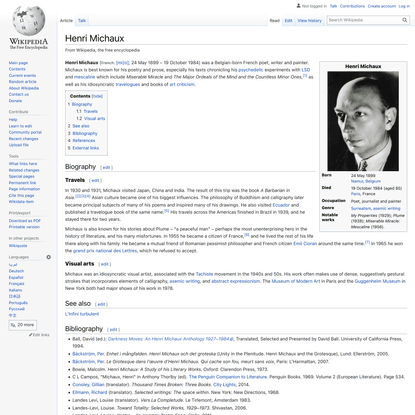Go to Main page in sidebar
This screenshot has height=415, width=415.
[x=18, y=63]
